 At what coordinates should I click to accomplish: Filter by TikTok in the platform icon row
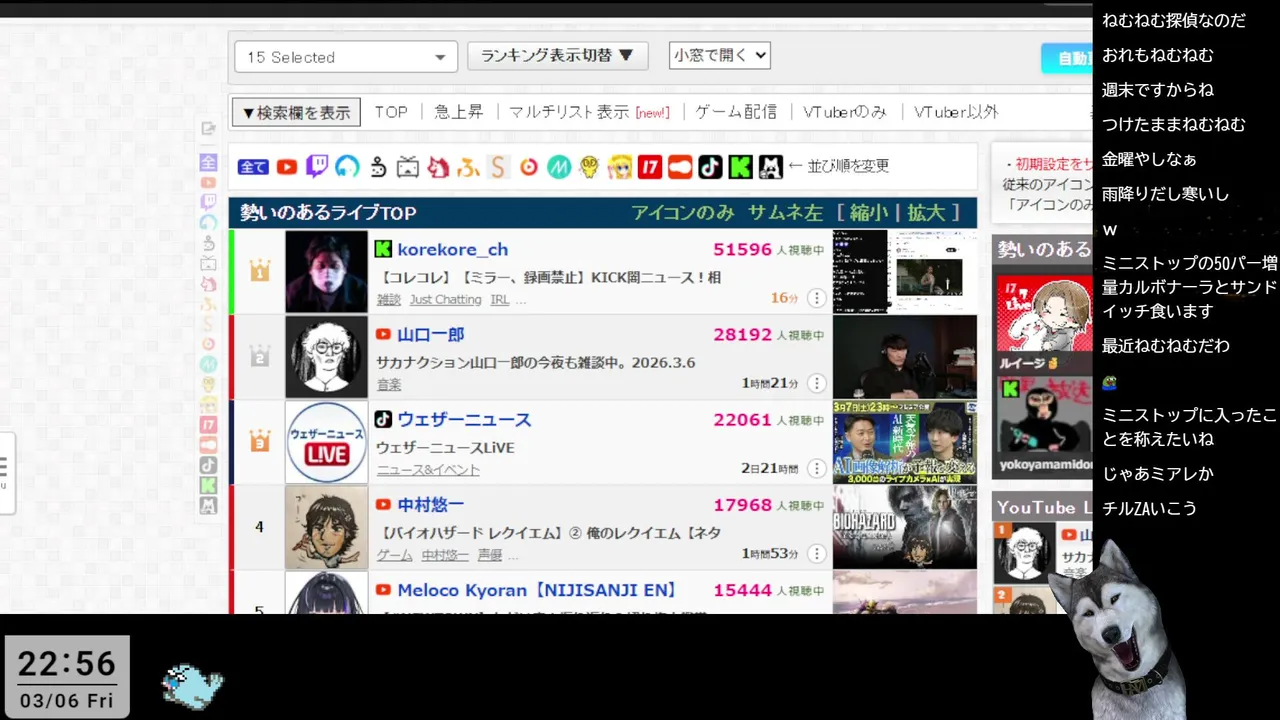[710, 167]
